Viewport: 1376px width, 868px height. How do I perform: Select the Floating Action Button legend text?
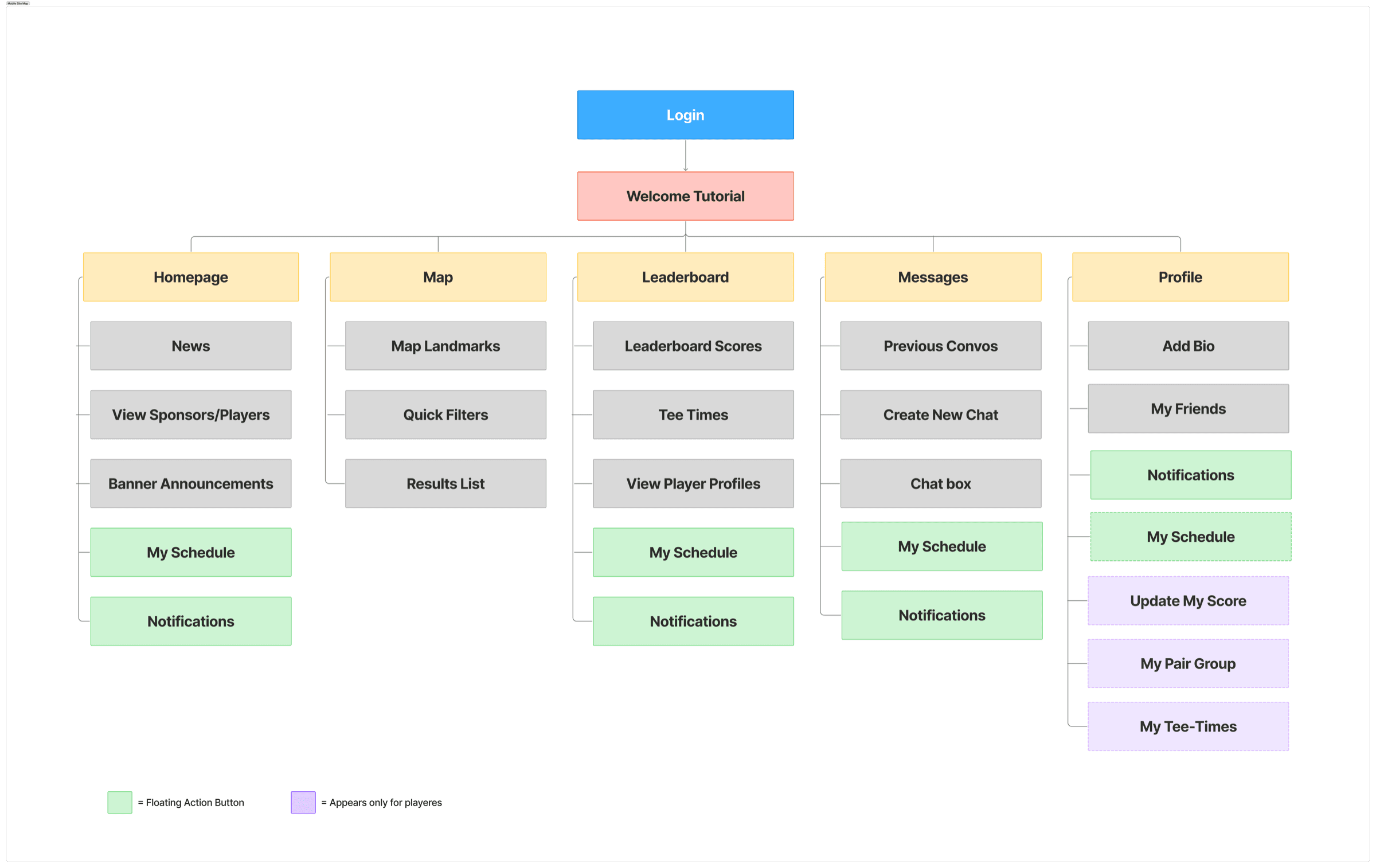click(191, 803)
